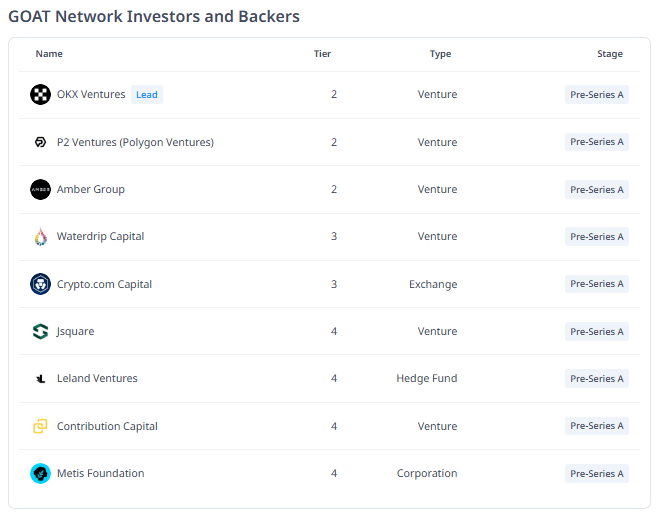Click the Amber Group logo icon

[40, 189]
